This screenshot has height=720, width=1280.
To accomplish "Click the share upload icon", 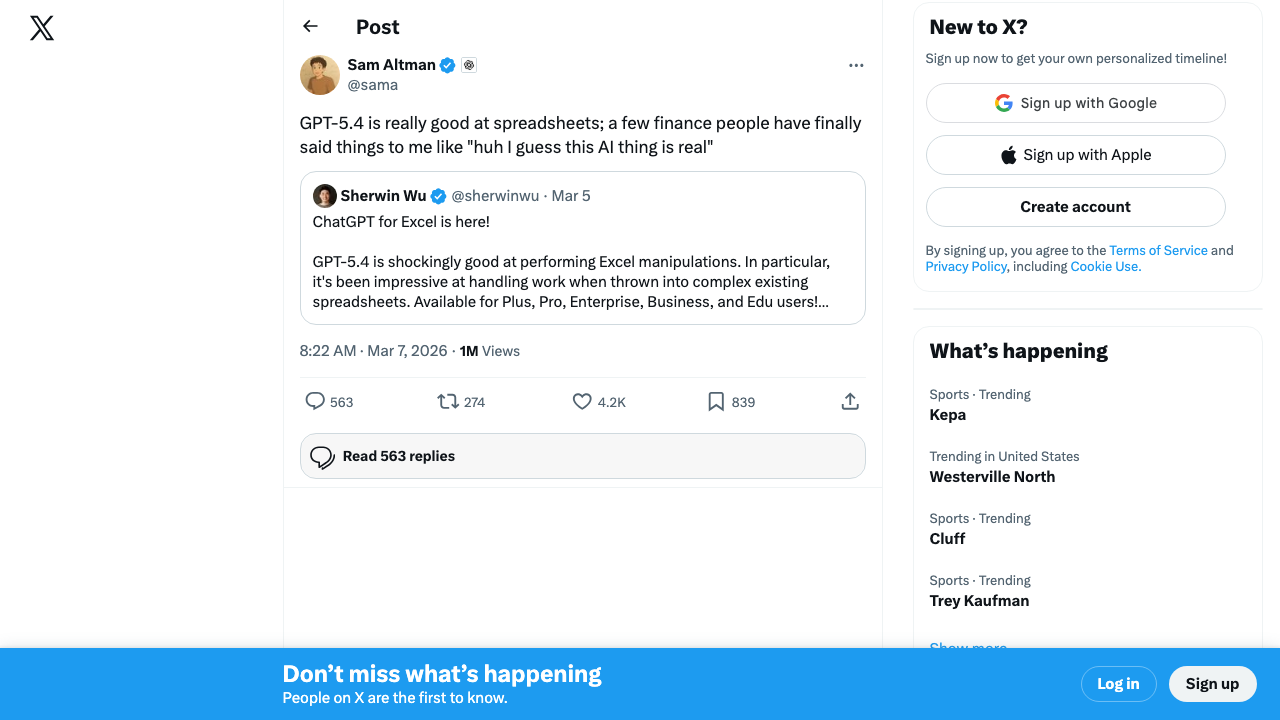I will 850,402.
